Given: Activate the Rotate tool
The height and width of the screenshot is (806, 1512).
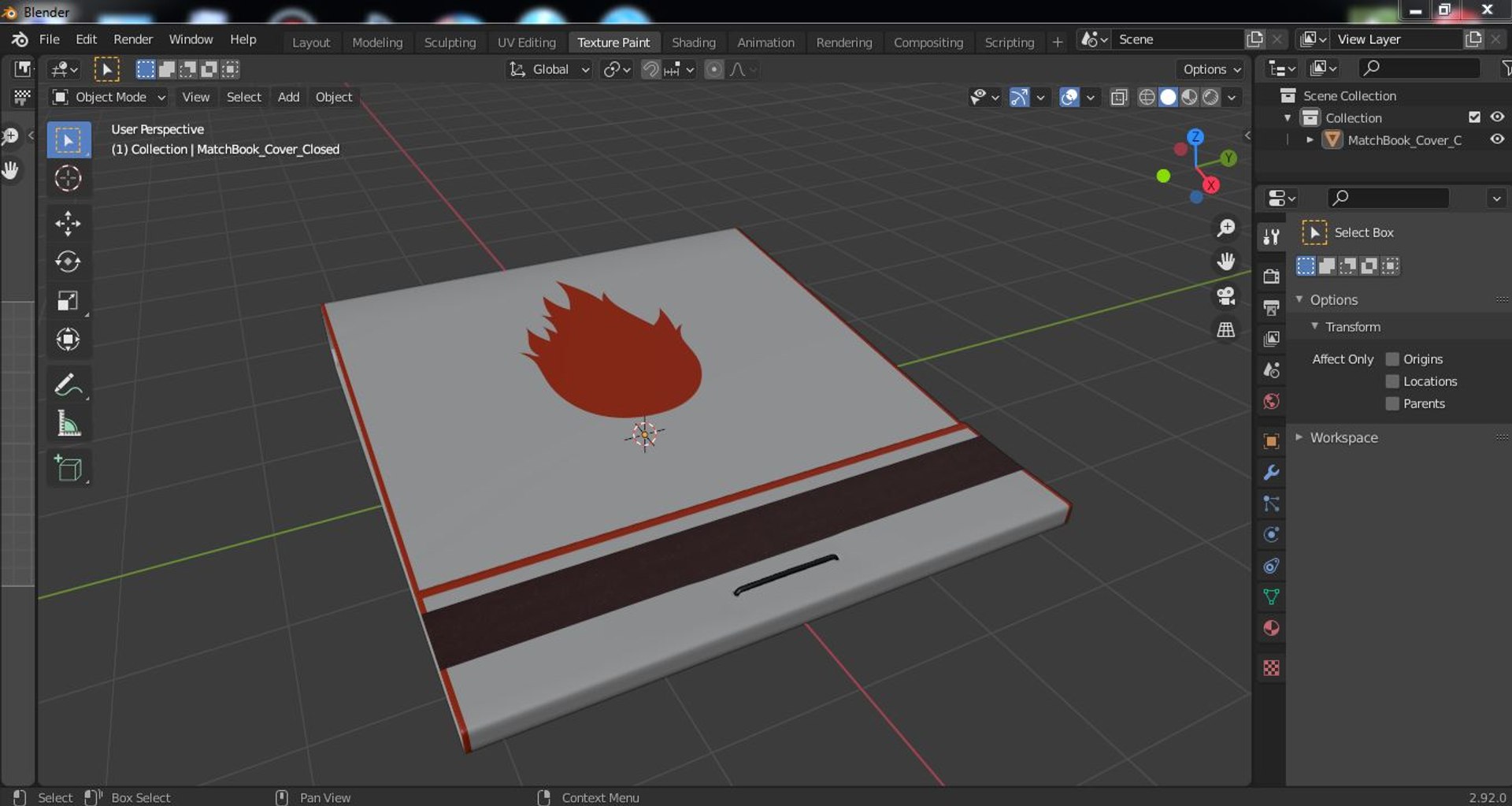Looking at the screenshot, I should [68, 262].
